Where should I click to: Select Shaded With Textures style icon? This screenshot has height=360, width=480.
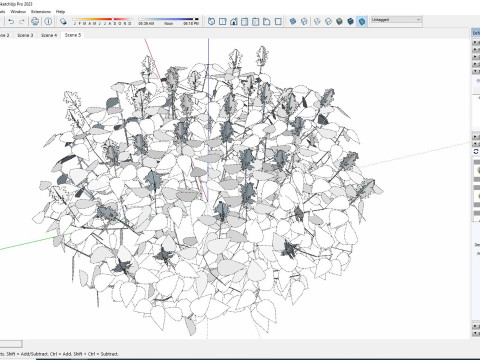(350, 22)
